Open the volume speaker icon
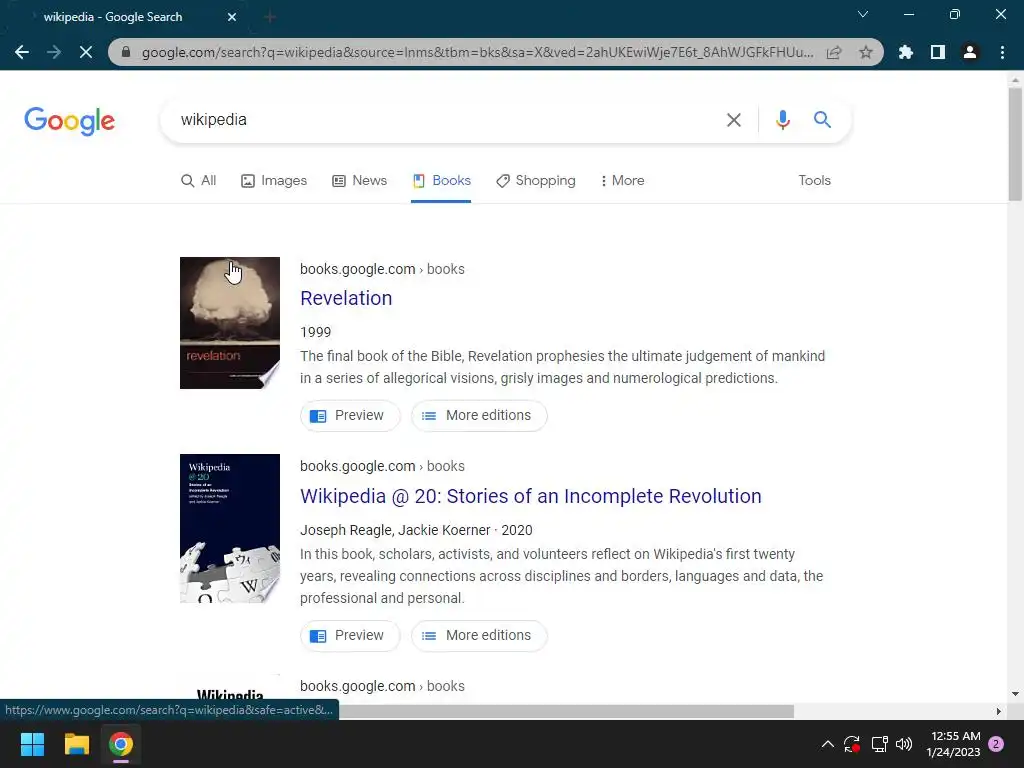 (x=904, y=744)
